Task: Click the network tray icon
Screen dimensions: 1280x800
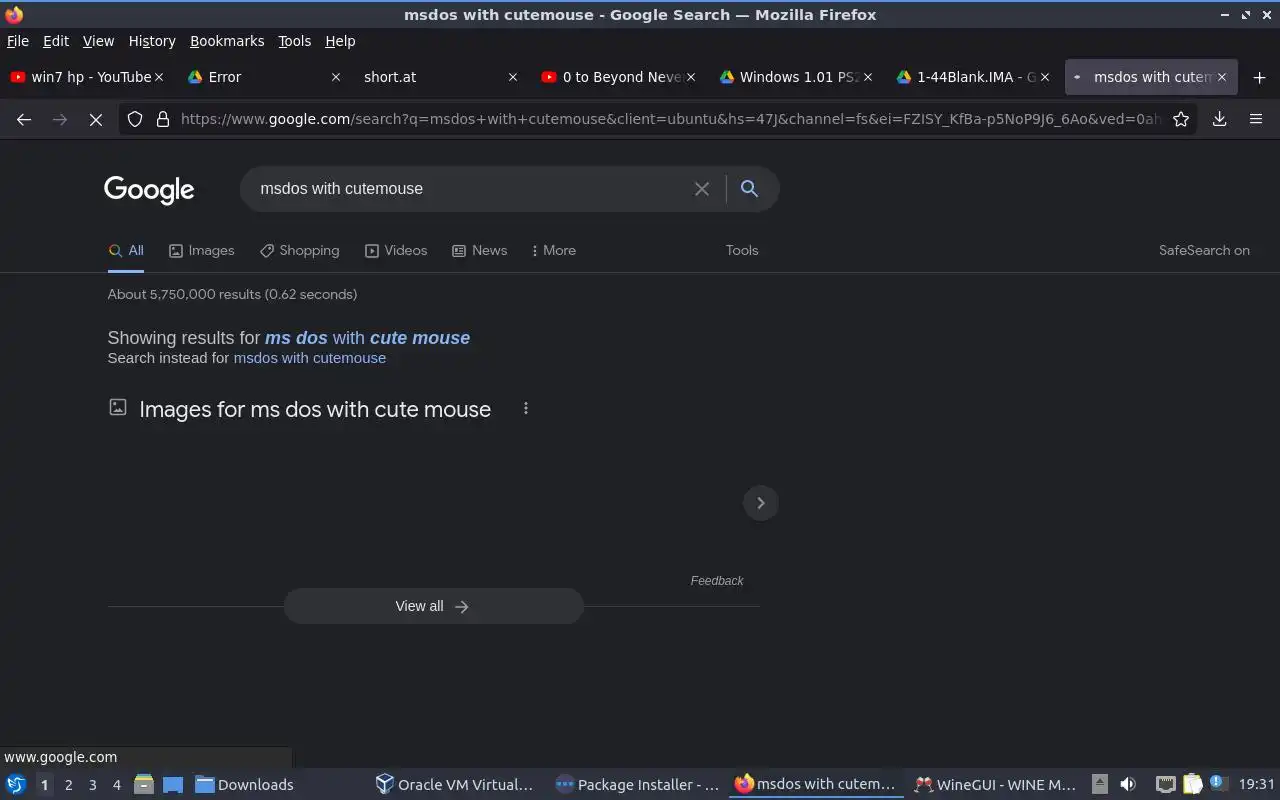Action: [1166, 784]
